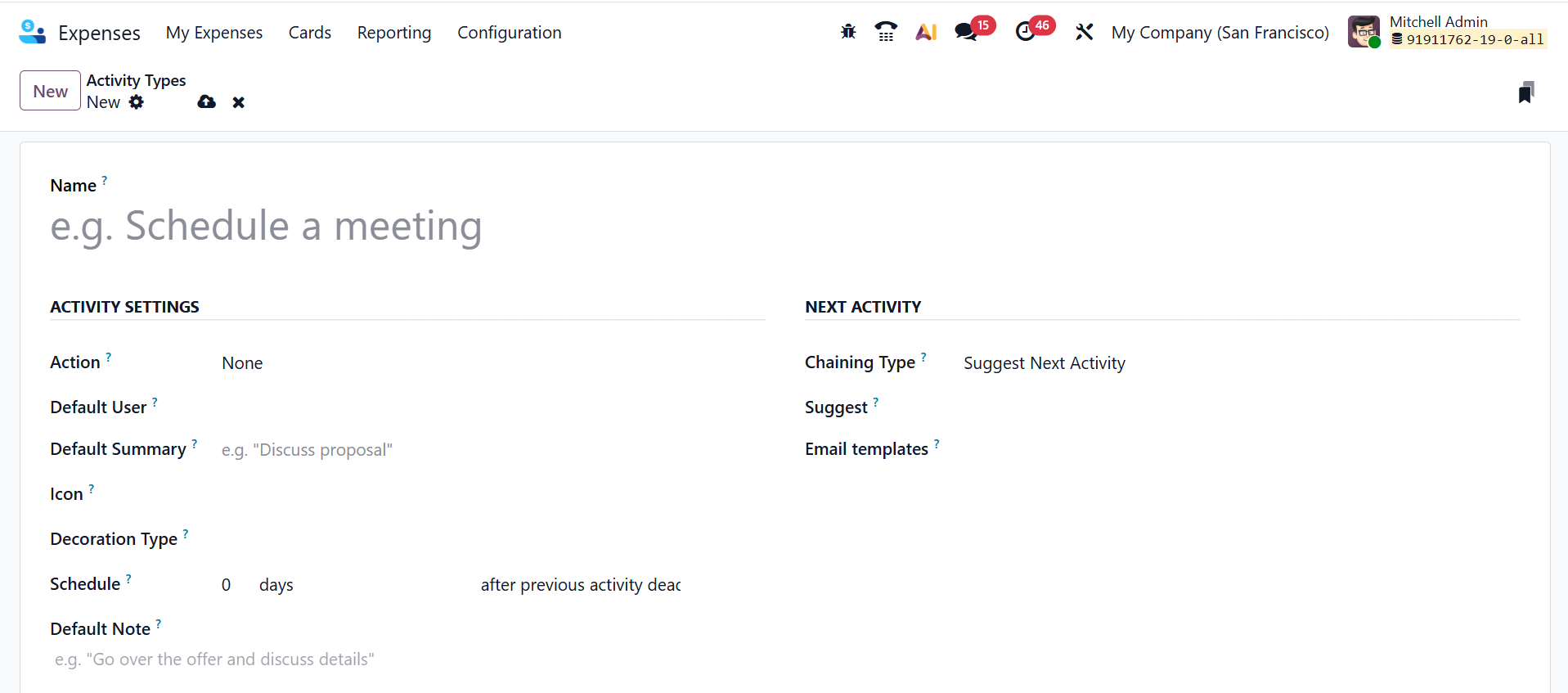
Task: Discard changes with the X icon
Action: pos(238,102)
